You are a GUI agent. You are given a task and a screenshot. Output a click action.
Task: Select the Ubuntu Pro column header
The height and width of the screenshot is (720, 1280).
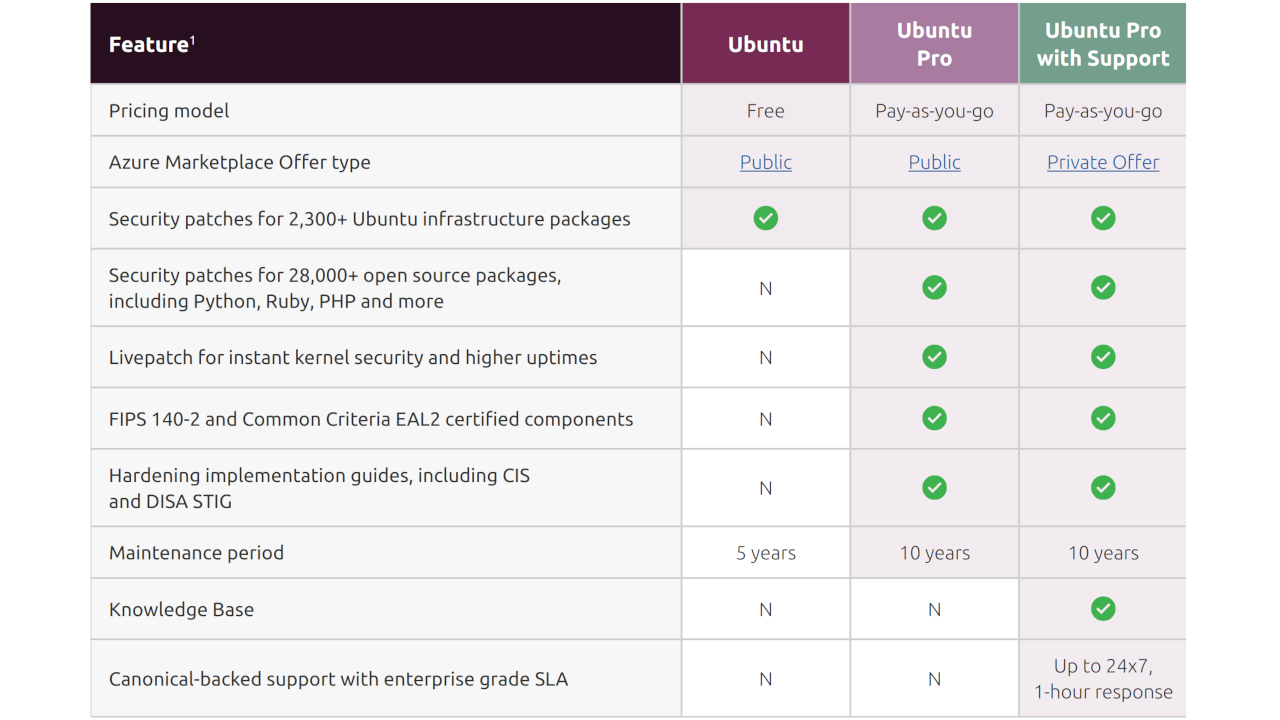coord(934,44)
